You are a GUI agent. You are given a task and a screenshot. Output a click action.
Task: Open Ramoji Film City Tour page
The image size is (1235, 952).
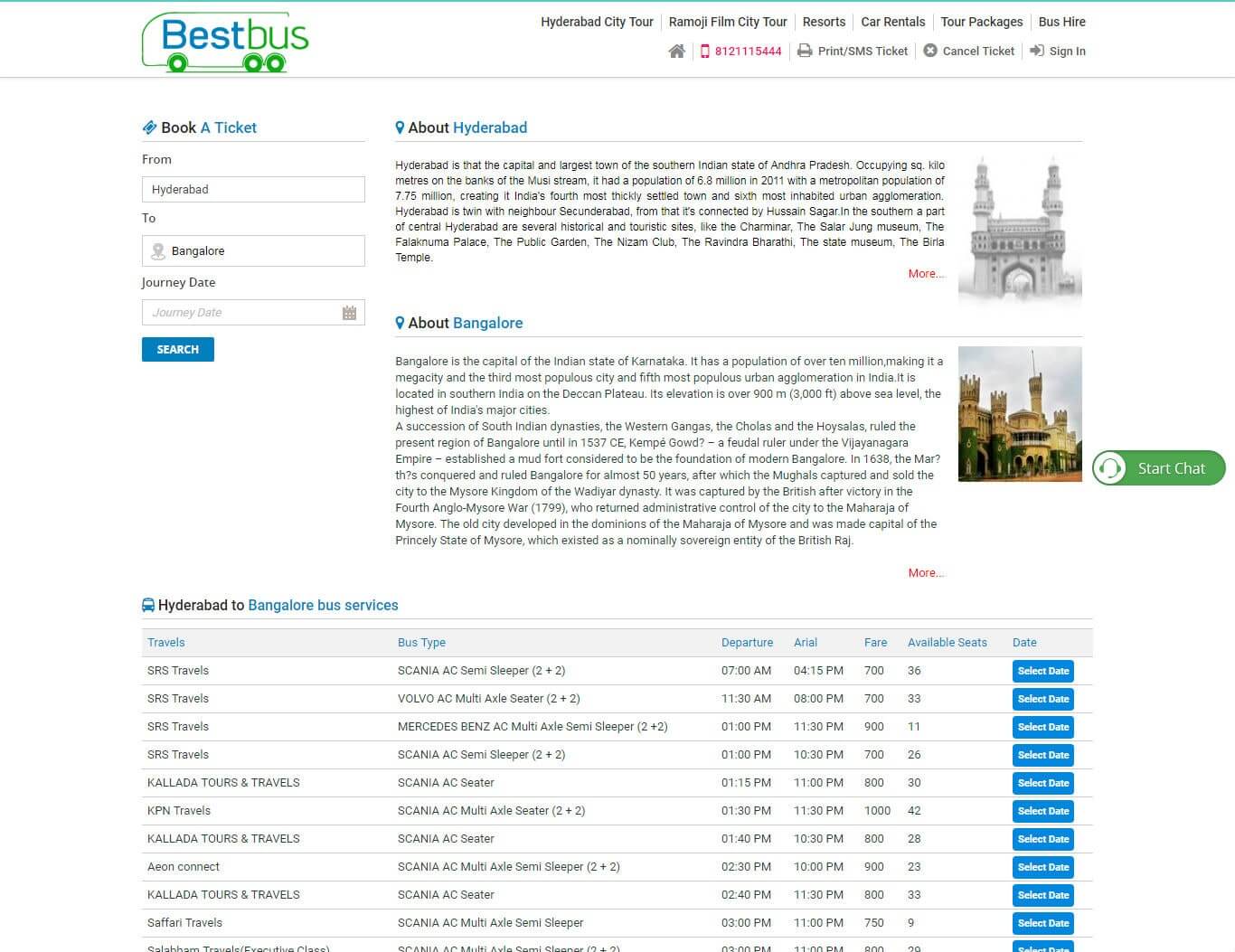pyautogui.click(x=728, y=22)
